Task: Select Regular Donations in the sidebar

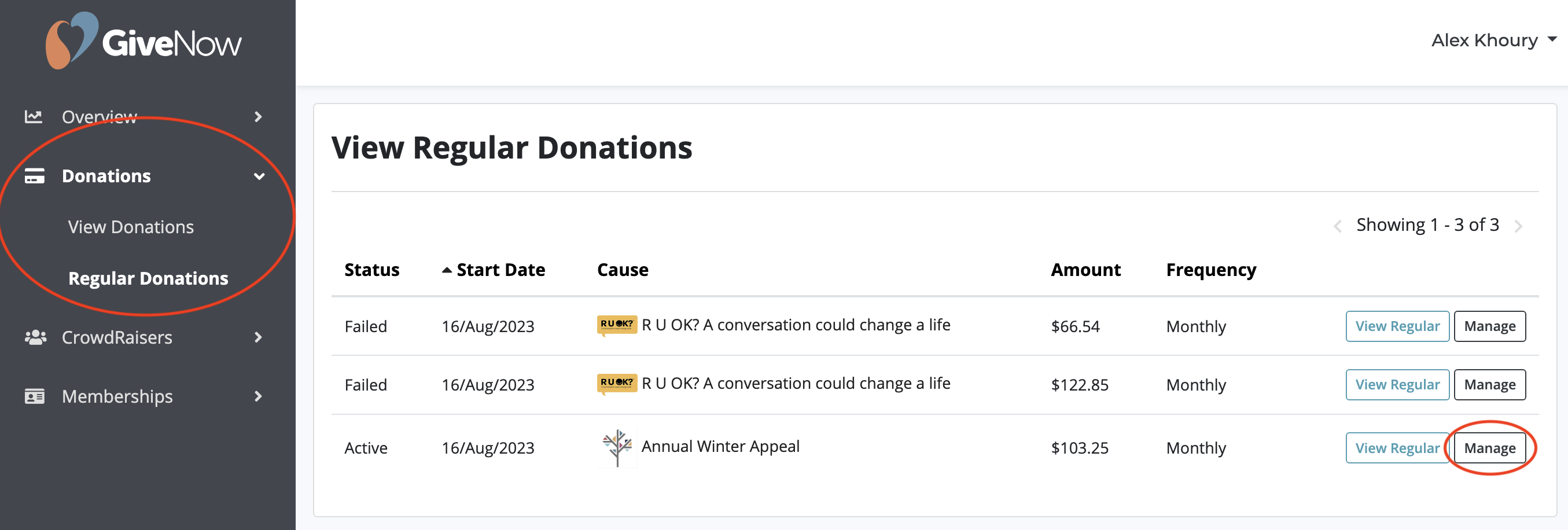Action: [x=149, y=278]
